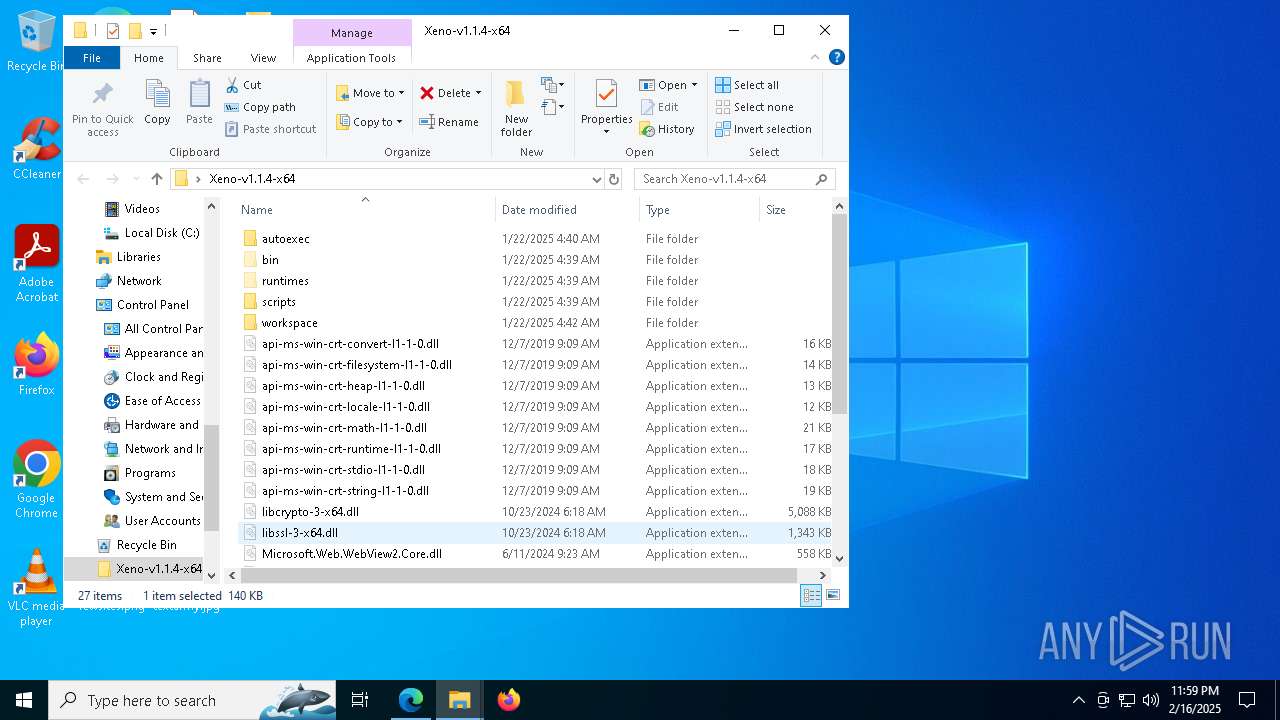Refresh the Xeno-v1.1.4-x64 folder view

click(614, 179)
